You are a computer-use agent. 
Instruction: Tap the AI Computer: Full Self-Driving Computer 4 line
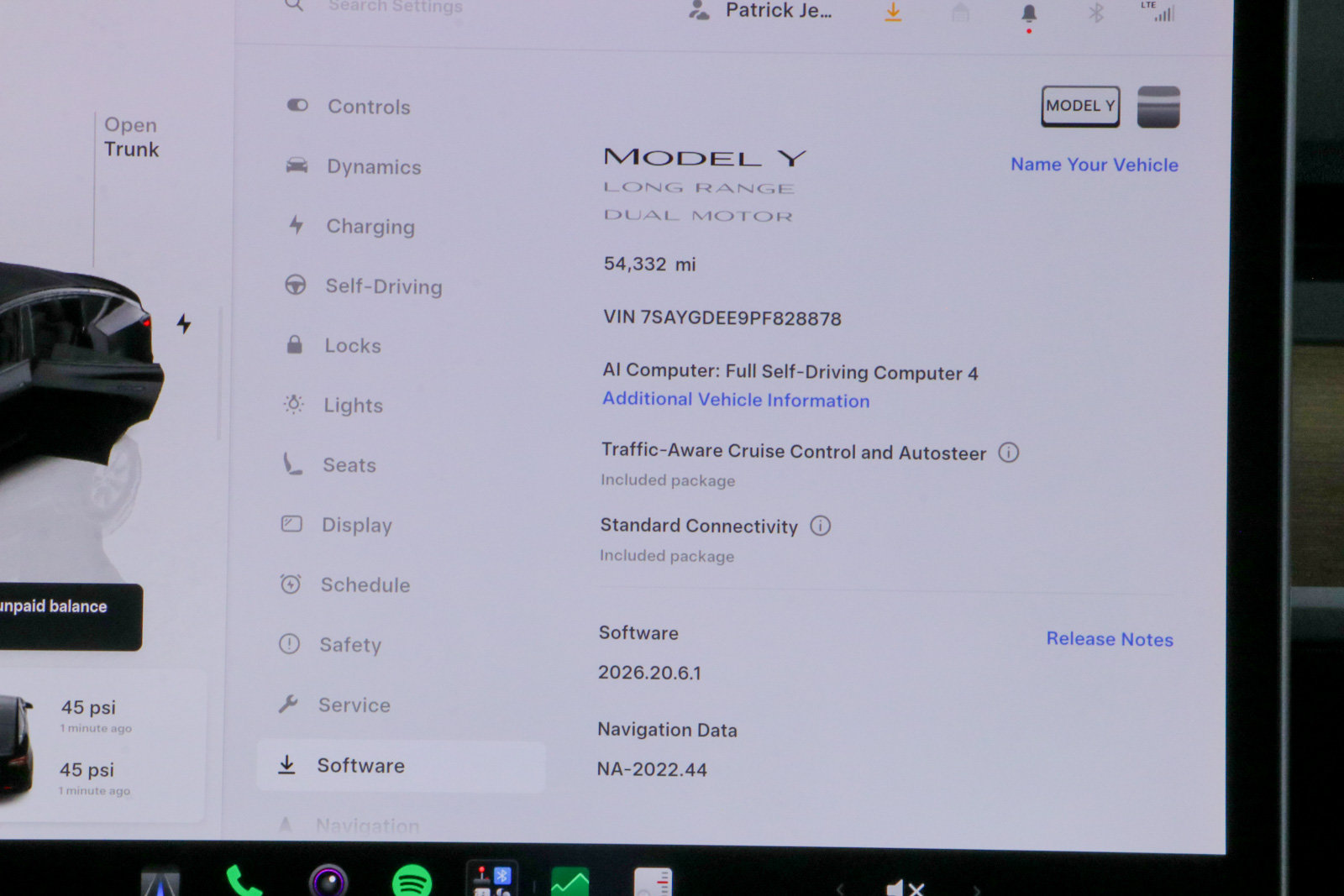pos(790,371)
